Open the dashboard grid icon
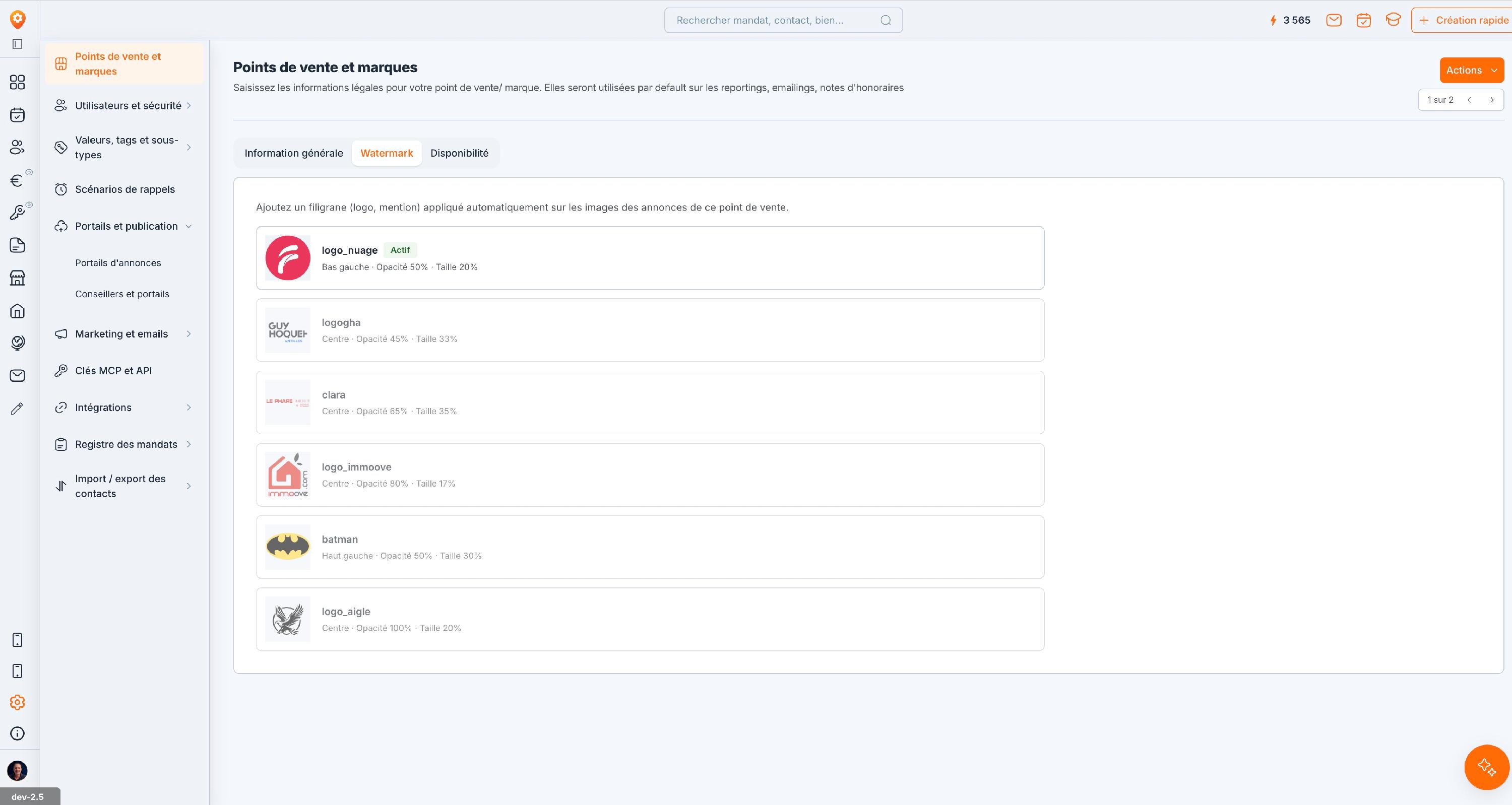Image resolution: width=1512 pixels, height=805 pixels. pyautogui.click(x=18, y=82)
